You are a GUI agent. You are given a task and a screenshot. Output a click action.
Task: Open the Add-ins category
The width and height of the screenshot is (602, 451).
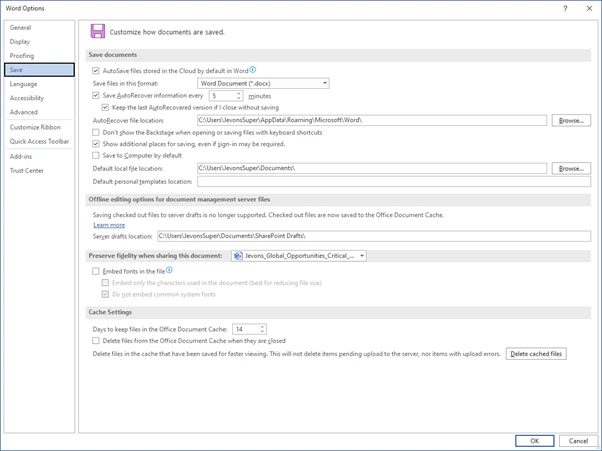point(39,156)
